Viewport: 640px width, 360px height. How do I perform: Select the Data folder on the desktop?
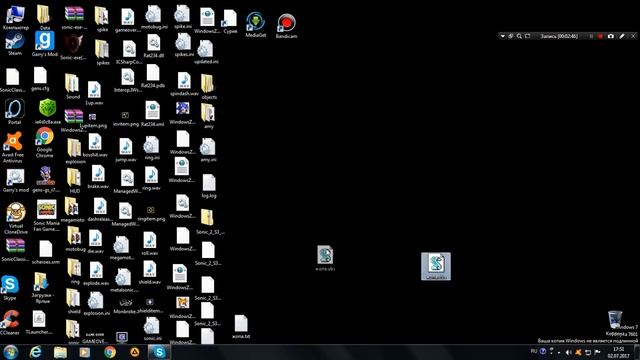pos(44,18)
